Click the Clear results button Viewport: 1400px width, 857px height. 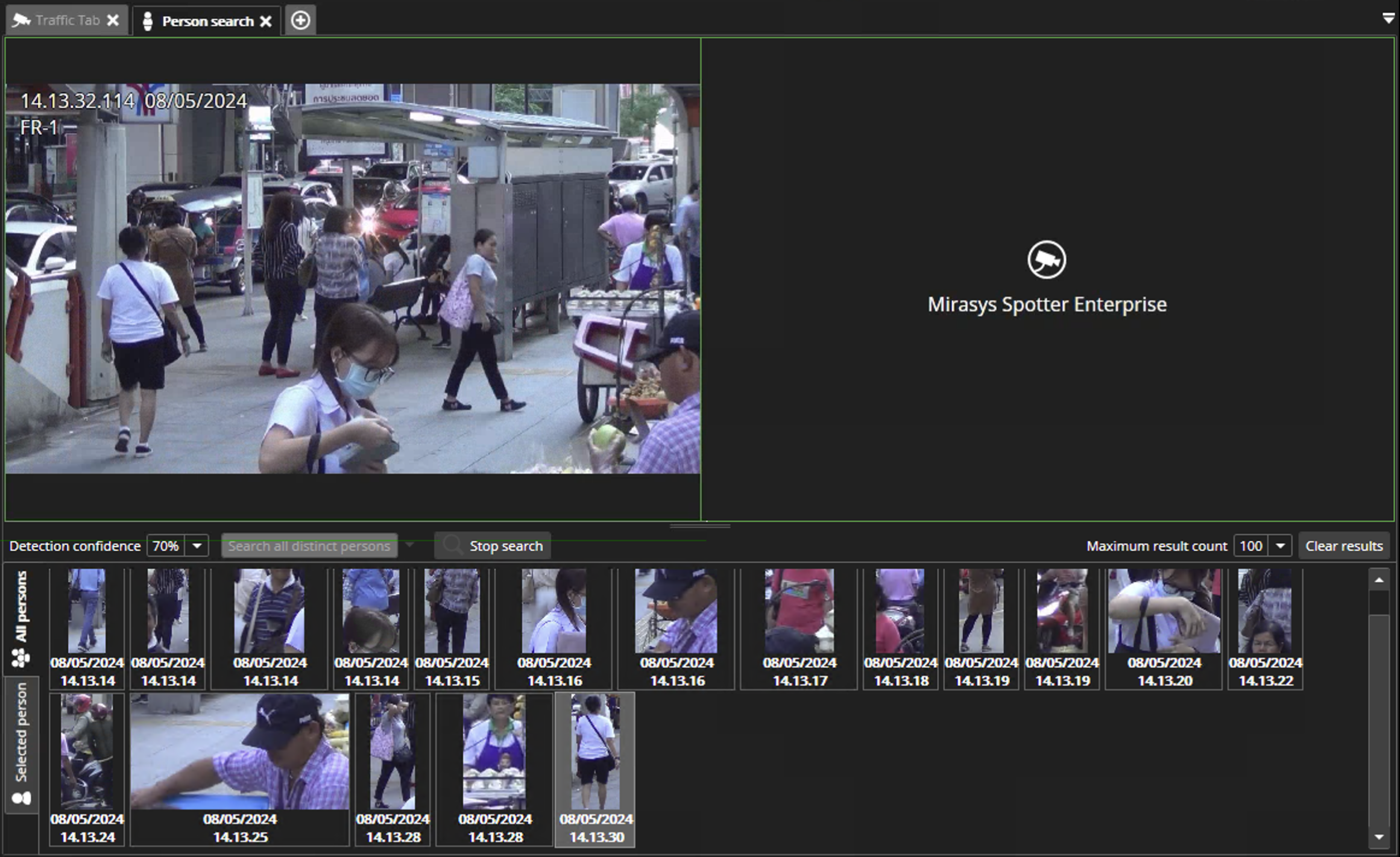click(1343, 546)
